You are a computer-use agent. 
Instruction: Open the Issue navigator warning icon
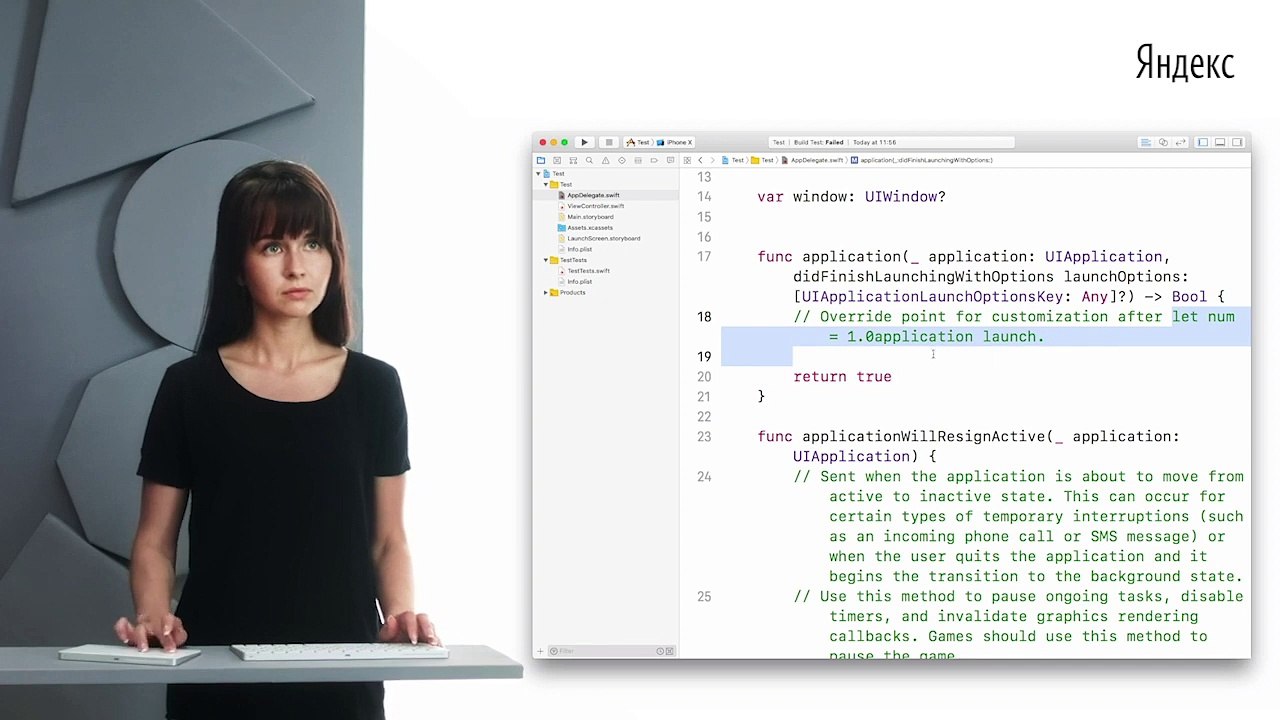point(605,160)
